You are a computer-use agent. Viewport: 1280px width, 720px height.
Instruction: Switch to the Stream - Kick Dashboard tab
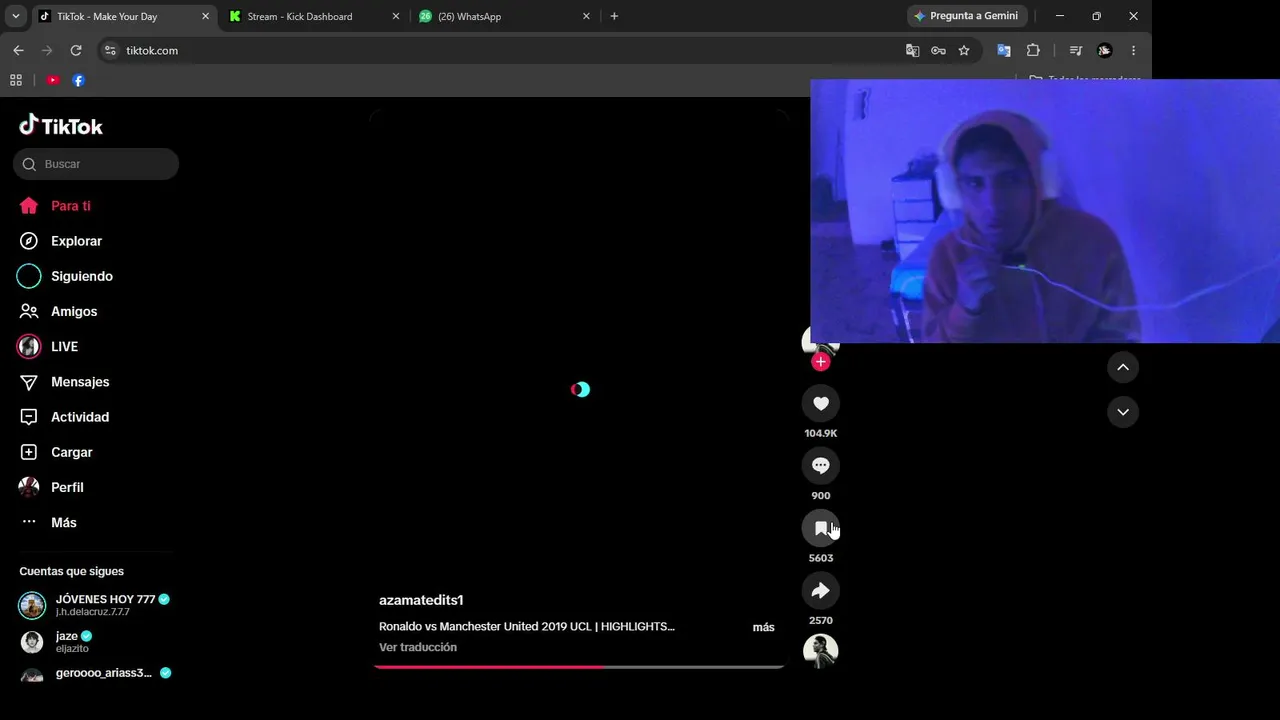[x=313, y=16]
